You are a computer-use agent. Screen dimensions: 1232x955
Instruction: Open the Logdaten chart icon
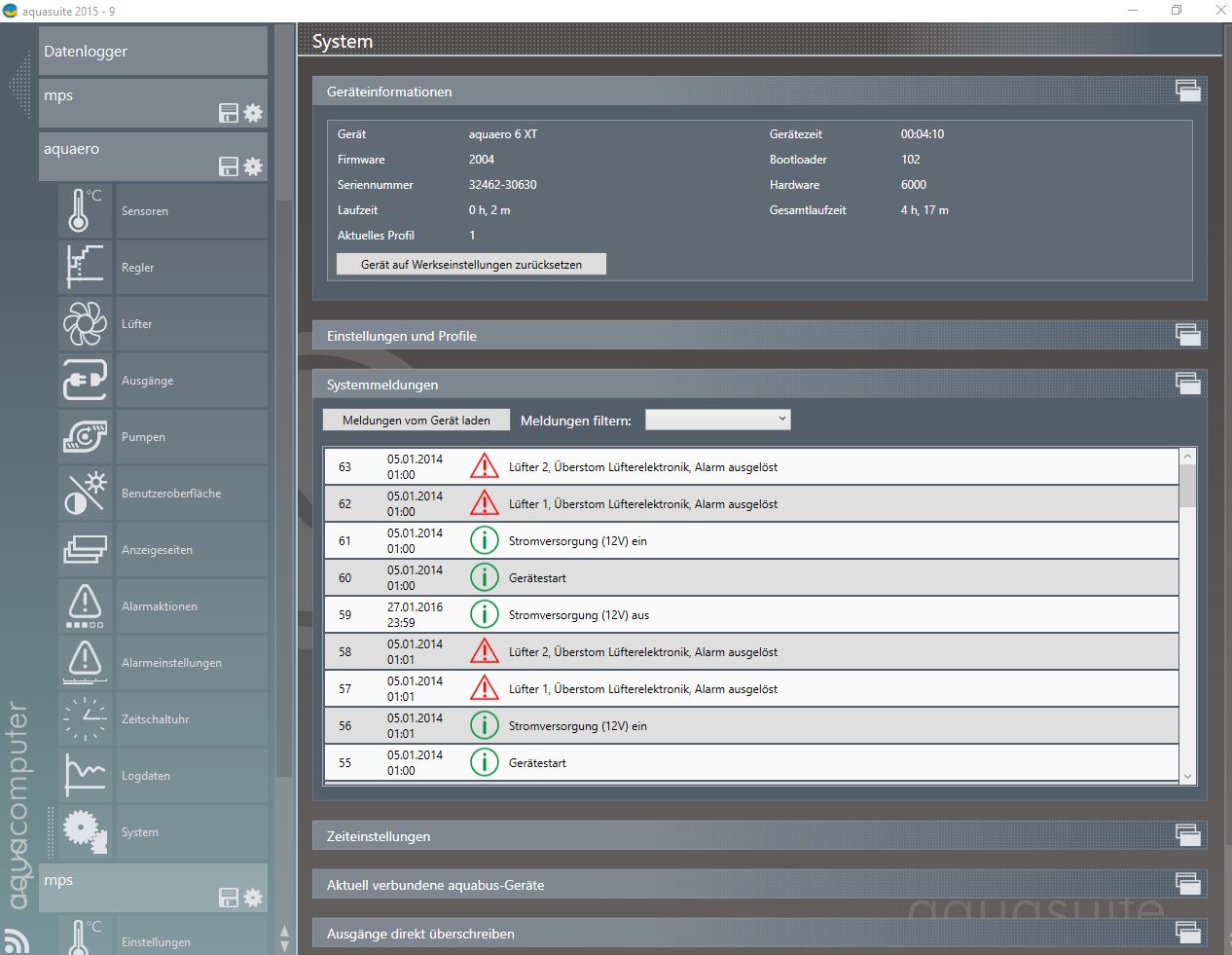(x=85, y=775)
